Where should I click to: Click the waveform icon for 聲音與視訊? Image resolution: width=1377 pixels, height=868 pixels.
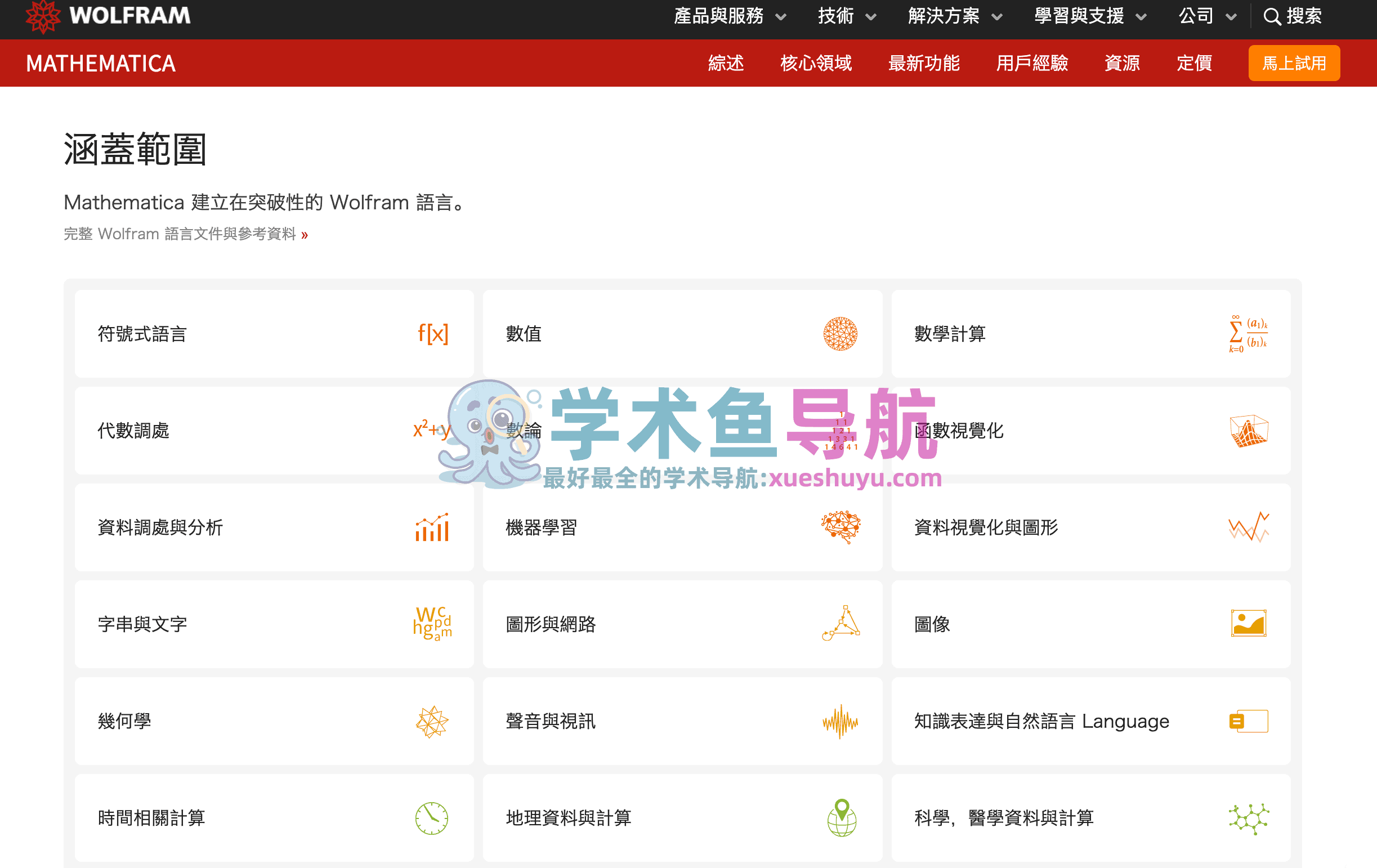840,721
